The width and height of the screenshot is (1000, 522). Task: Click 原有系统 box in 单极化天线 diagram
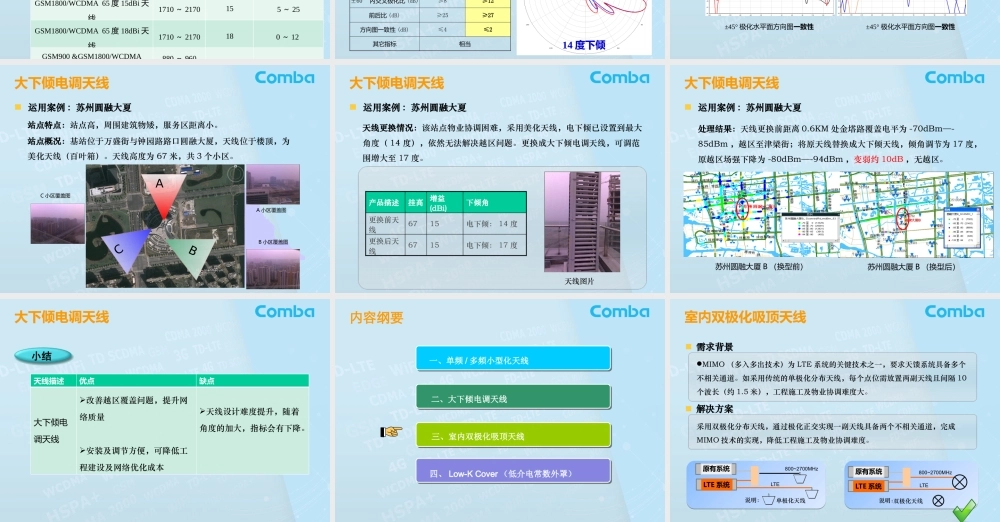pyautogui.click(x=716, y=469)
